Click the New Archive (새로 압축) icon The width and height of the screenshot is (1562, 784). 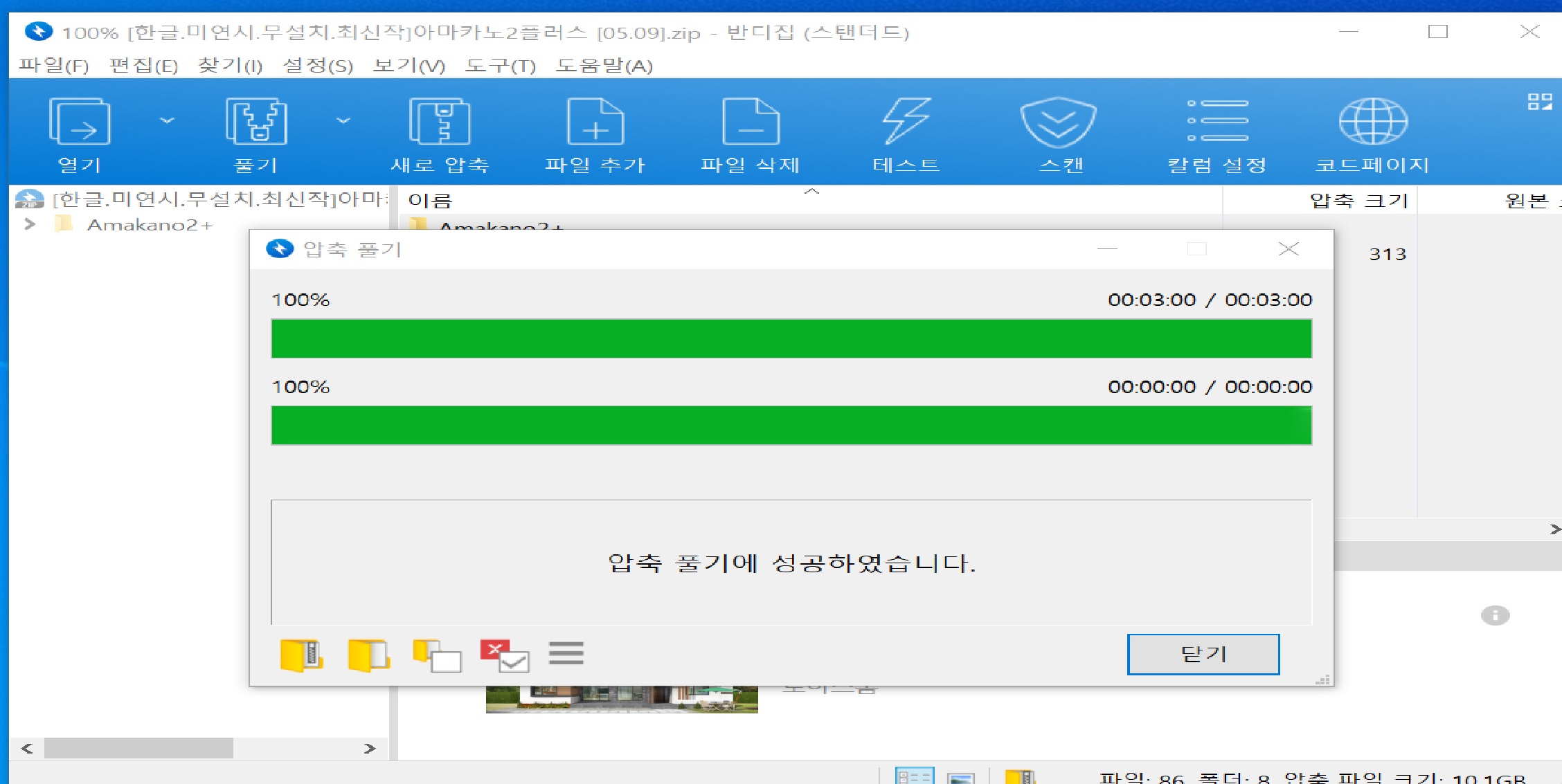(440, 122)
